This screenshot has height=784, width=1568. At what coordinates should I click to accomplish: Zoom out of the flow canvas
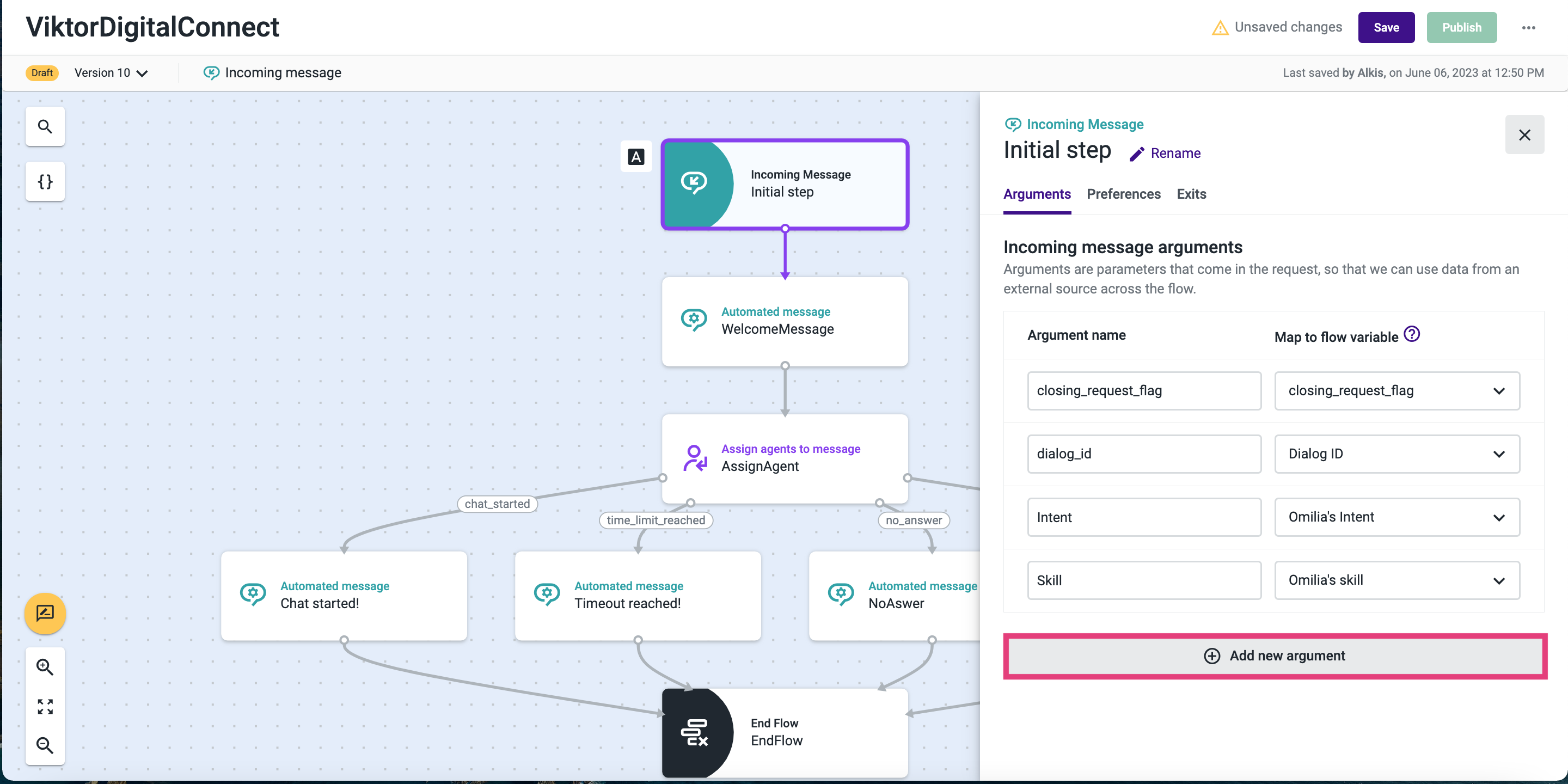[45, 745]
